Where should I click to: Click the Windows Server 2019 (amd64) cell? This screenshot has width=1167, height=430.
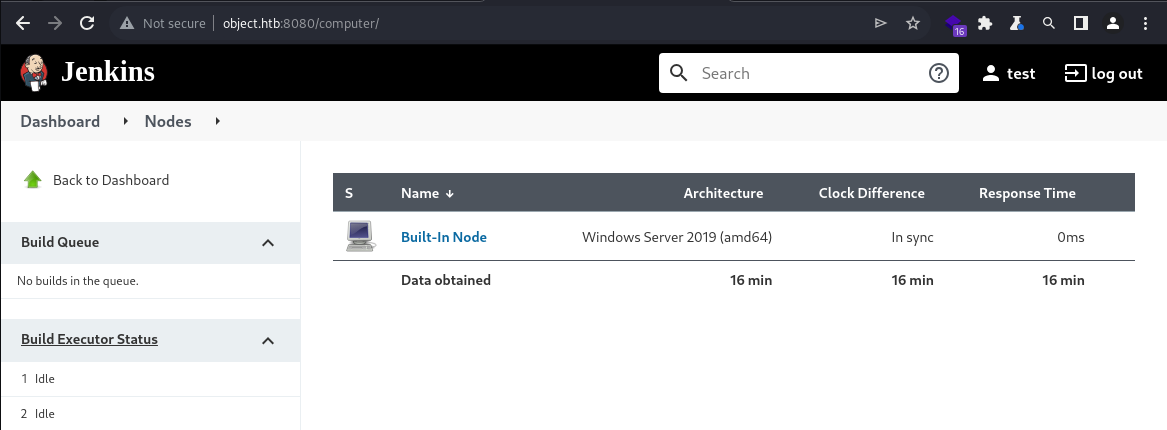(x=677, y=237)
